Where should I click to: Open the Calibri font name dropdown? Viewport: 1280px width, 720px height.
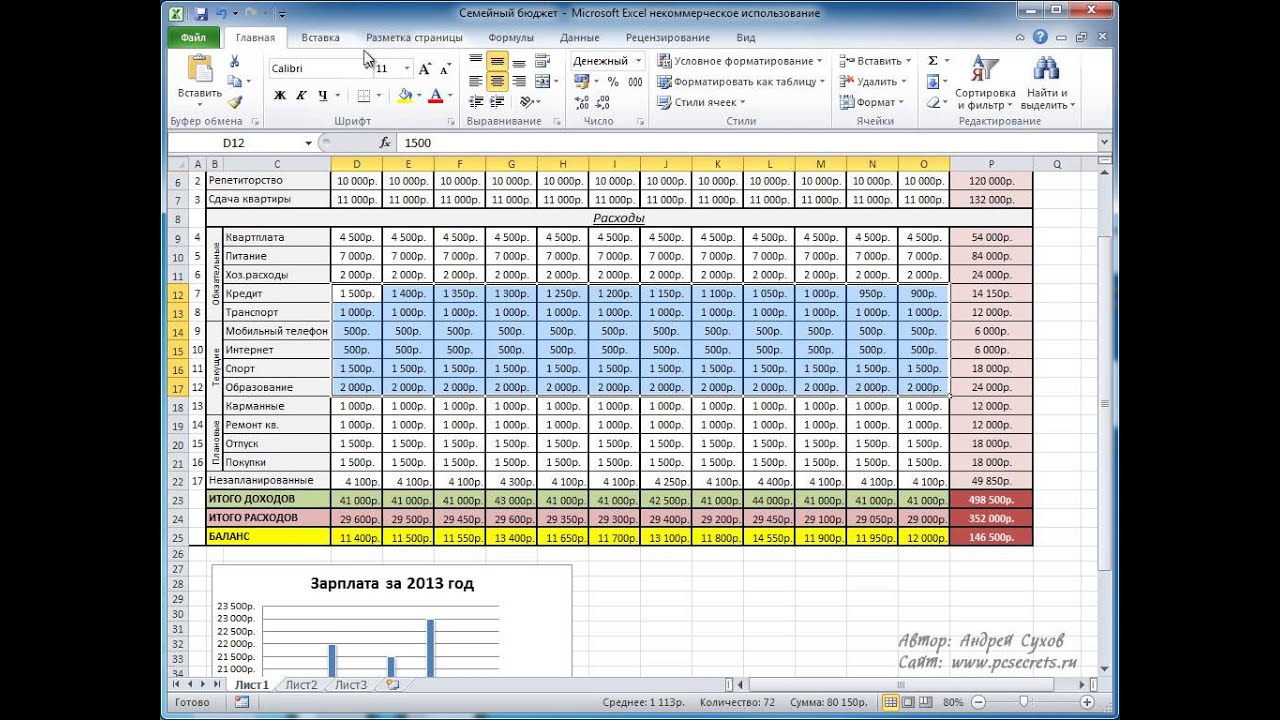367,69
